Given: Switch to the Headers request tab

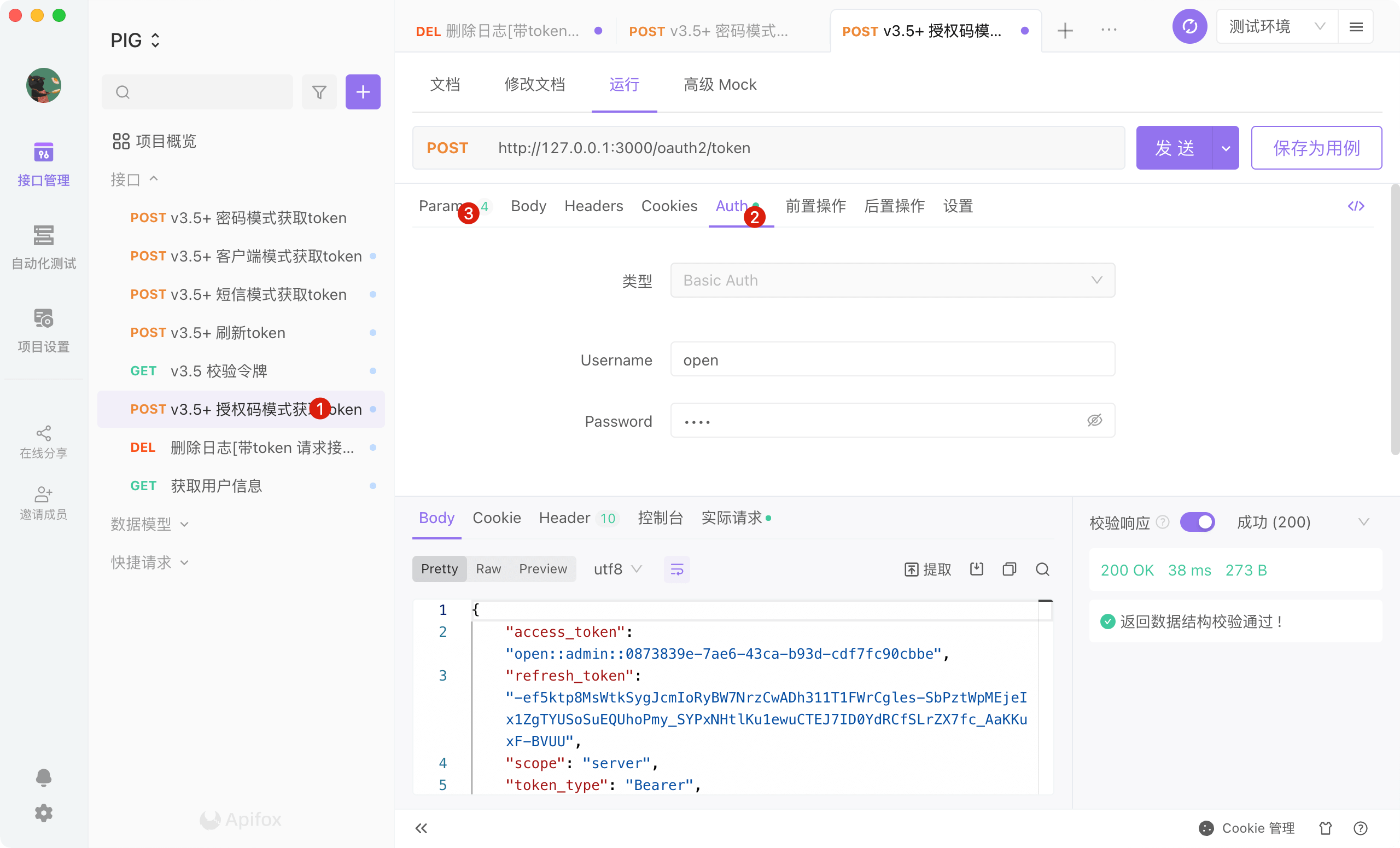Looking at the screenshot, I should pos(593,206).
